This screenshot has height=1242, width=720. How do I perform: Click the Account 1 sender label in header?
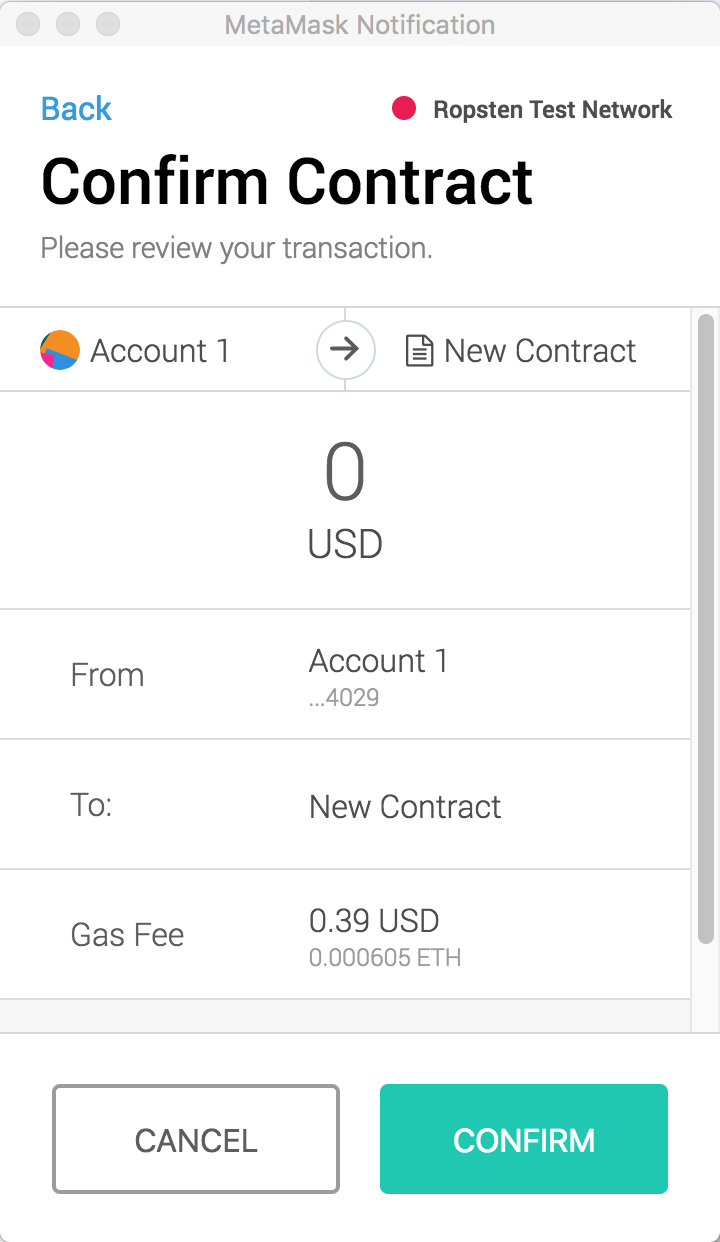click(x=160, y=351)
